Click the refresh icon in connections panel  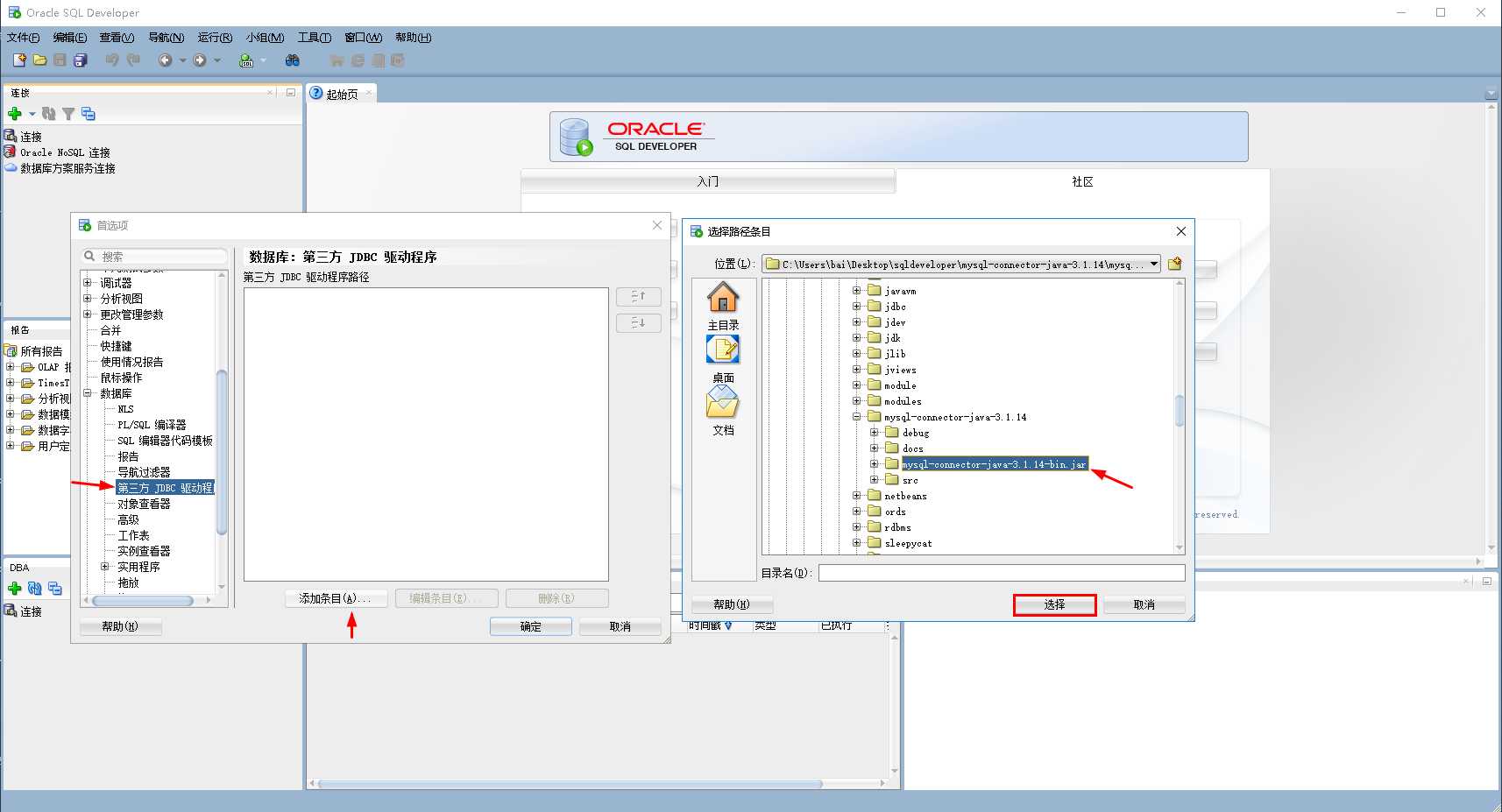[49, 114]
